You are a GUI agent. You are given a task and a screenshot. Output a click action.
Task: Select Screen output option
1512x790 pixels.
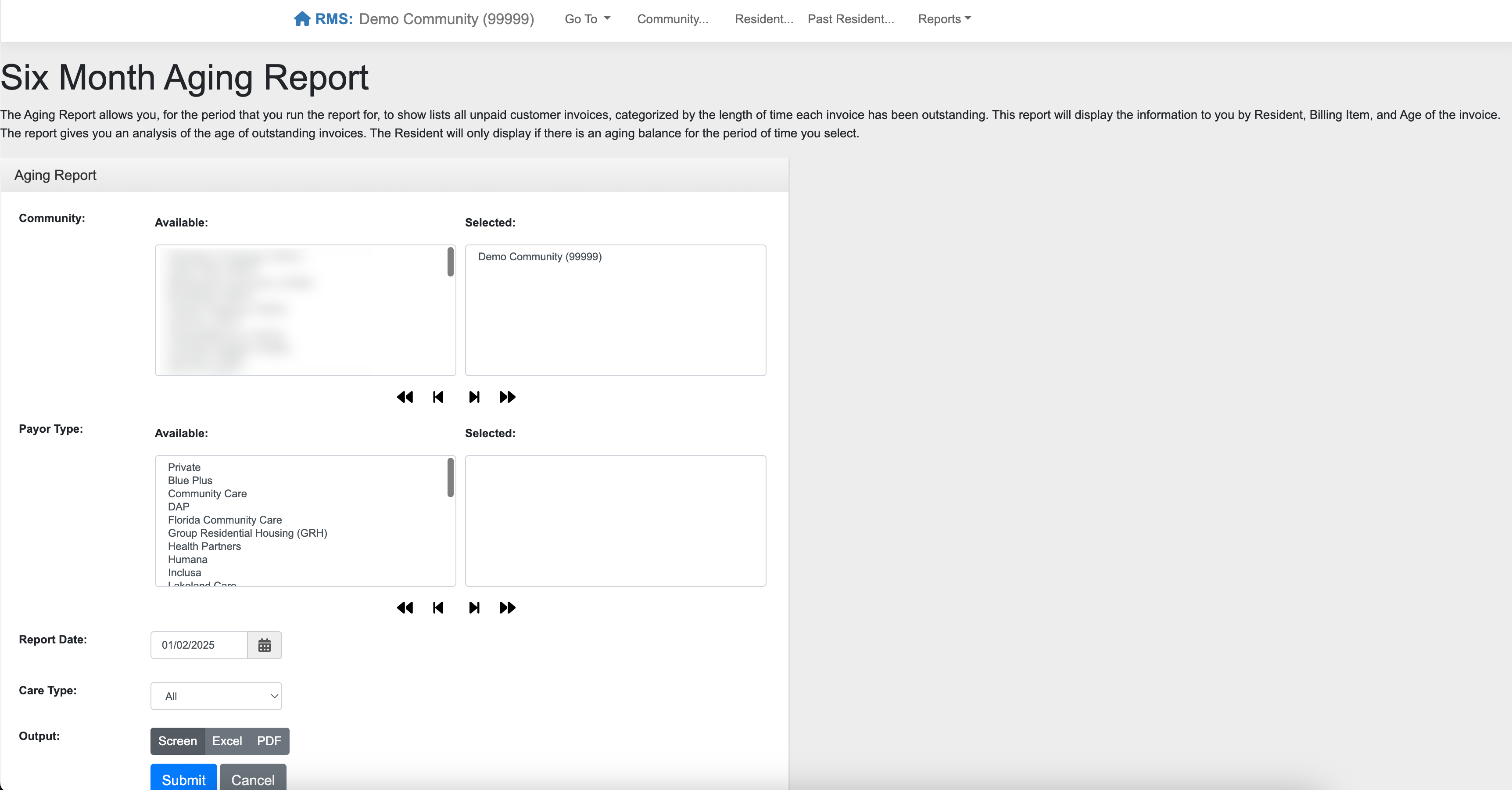coord(177,741)
